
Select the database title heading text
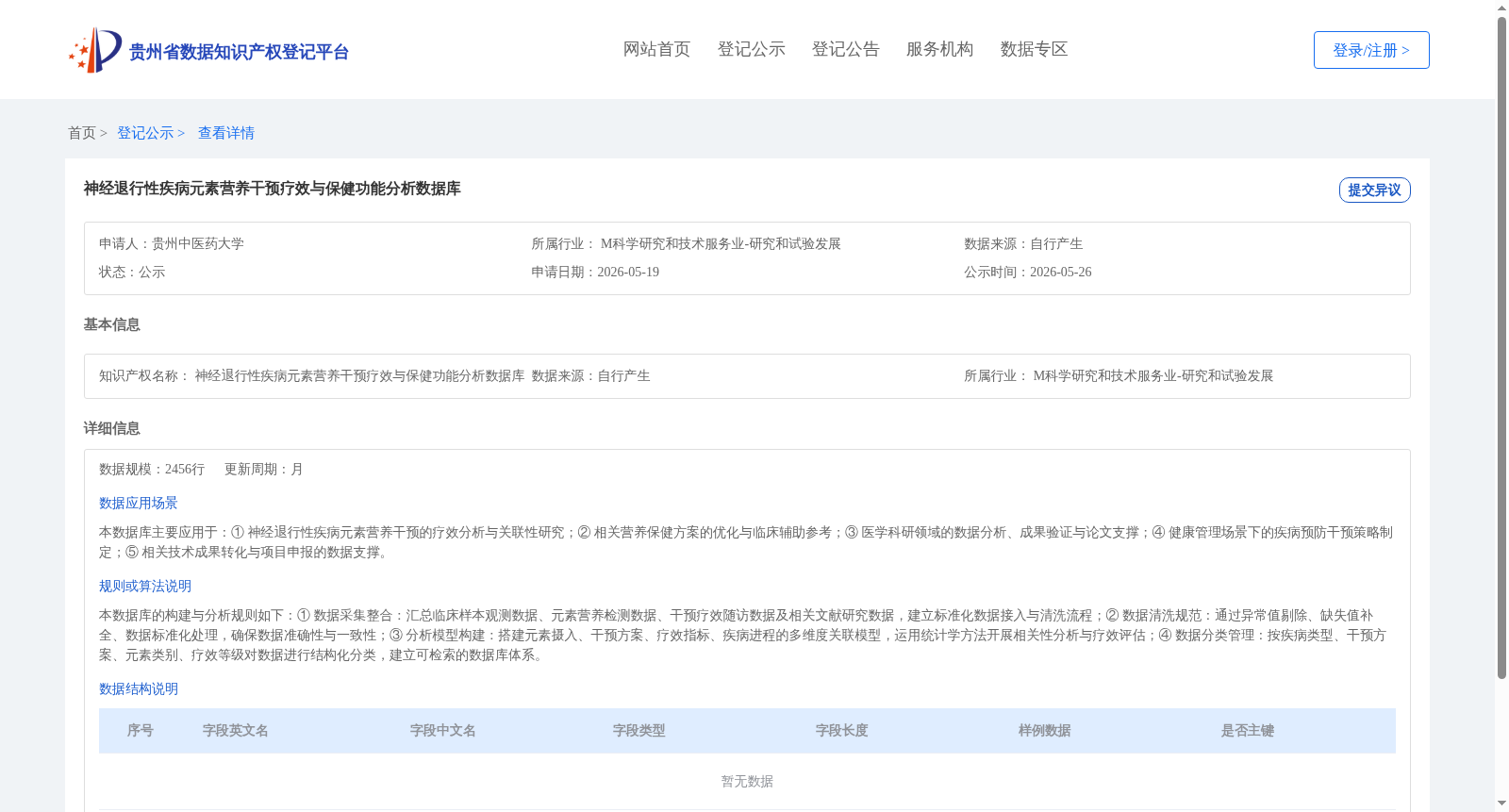pyautogui.click(x=273, y=189)
